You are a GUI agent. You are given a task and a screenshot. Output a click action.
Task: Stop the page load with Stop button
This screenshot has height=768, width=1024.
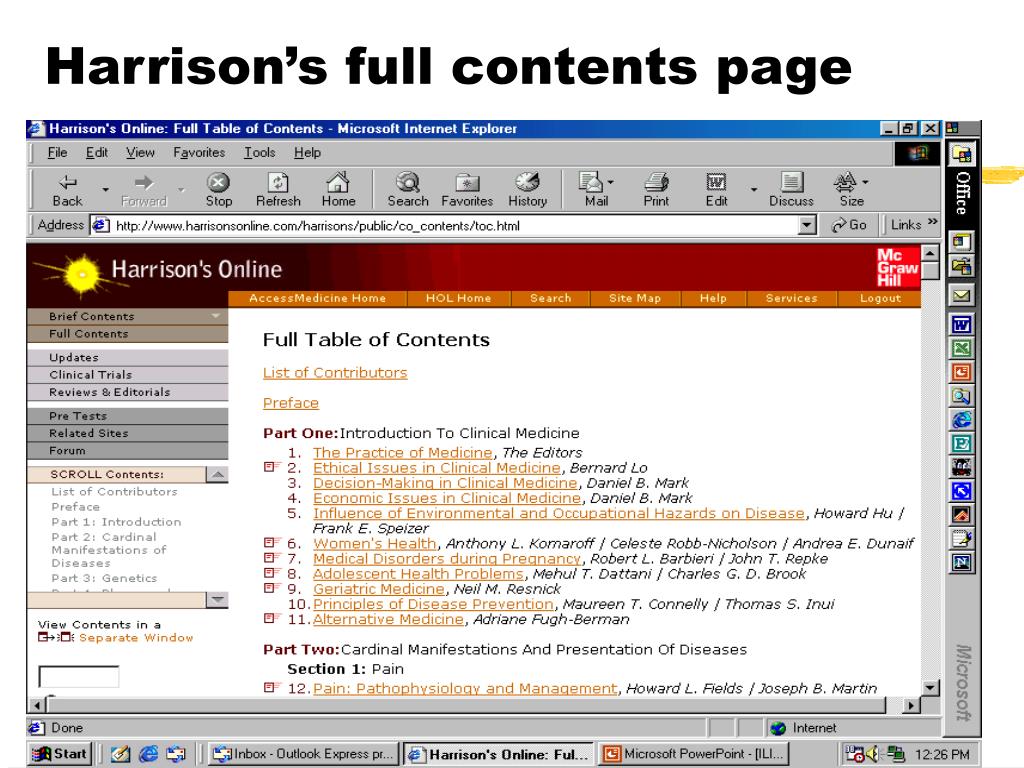point(219,189)
